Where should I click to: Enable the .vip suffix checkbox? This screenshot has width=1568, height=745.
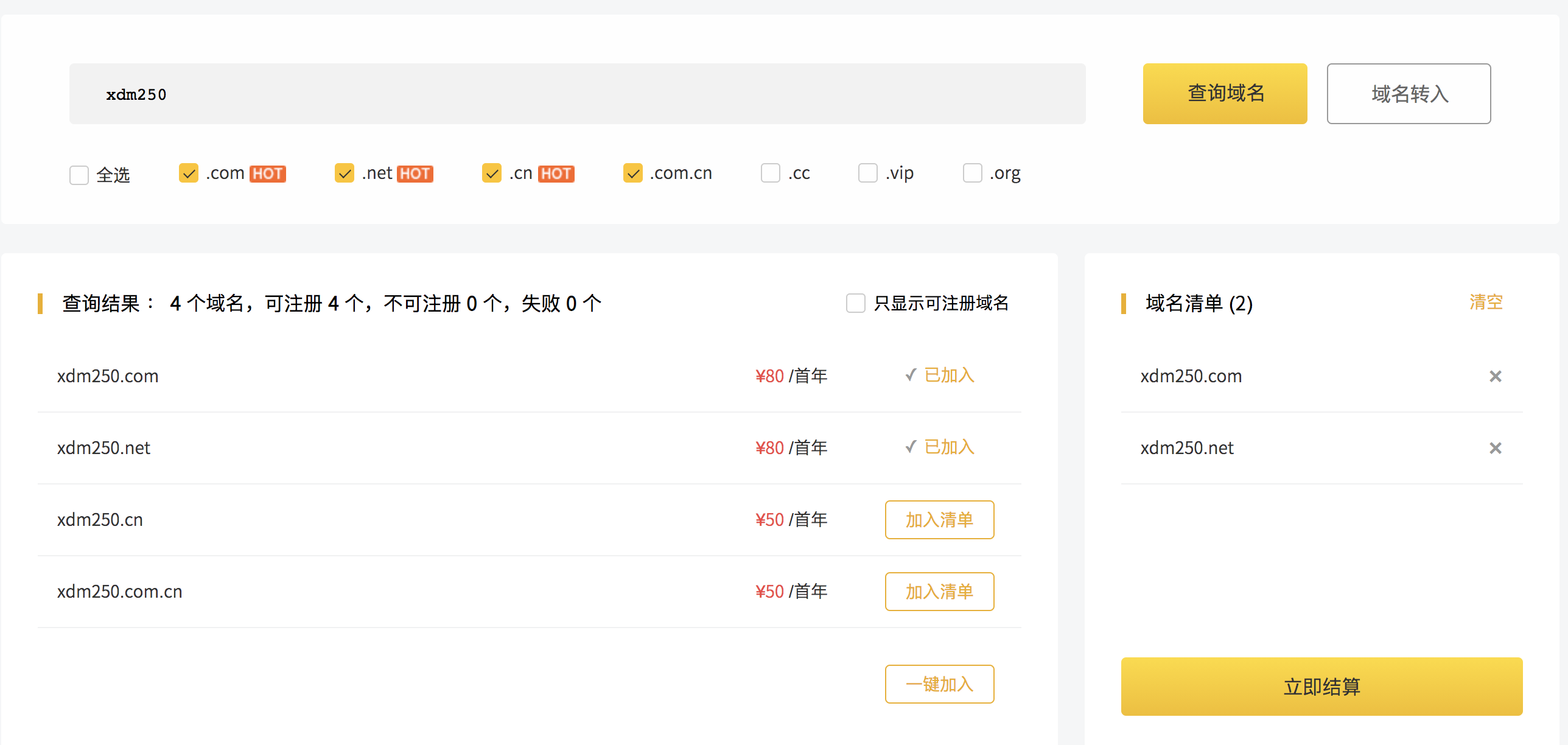(x=868, y=173)
